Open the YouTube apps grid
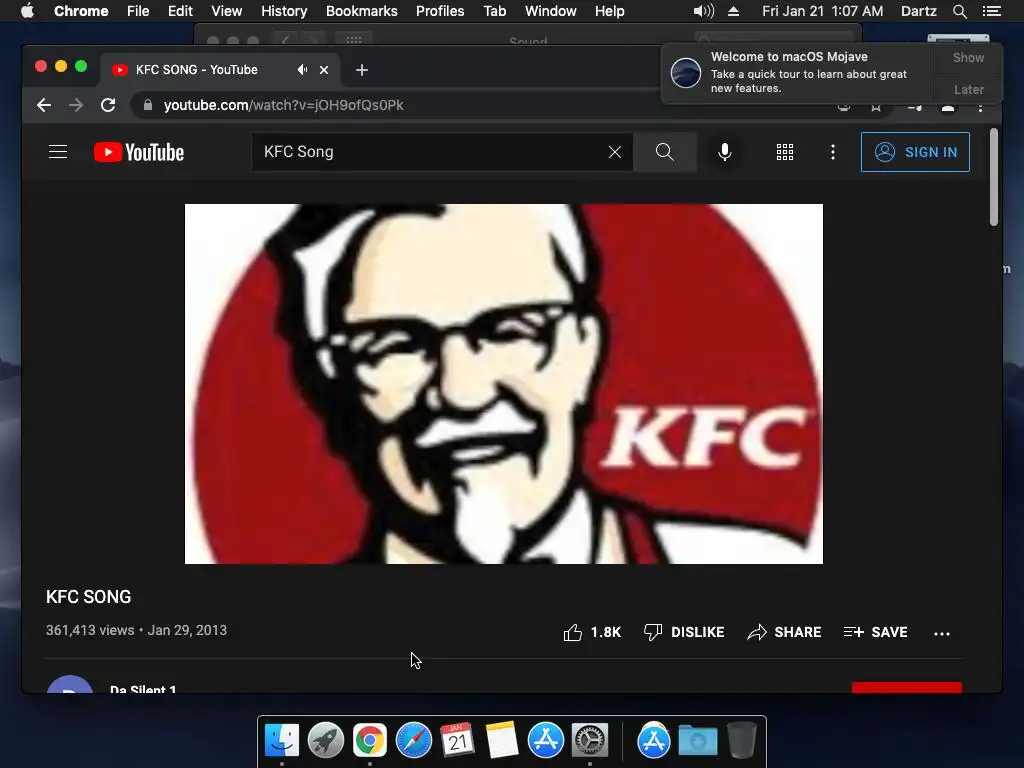 point(785,152)
